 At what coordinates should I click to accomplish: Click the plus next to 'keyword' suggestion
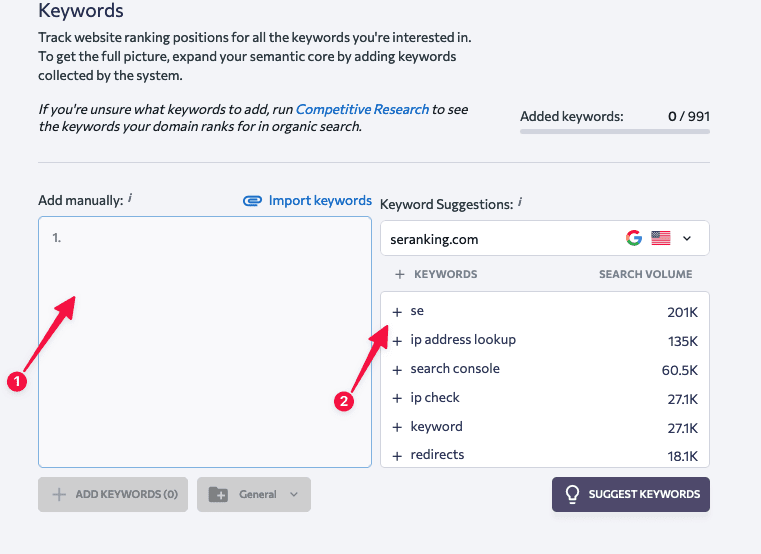[x=397, y=427]
